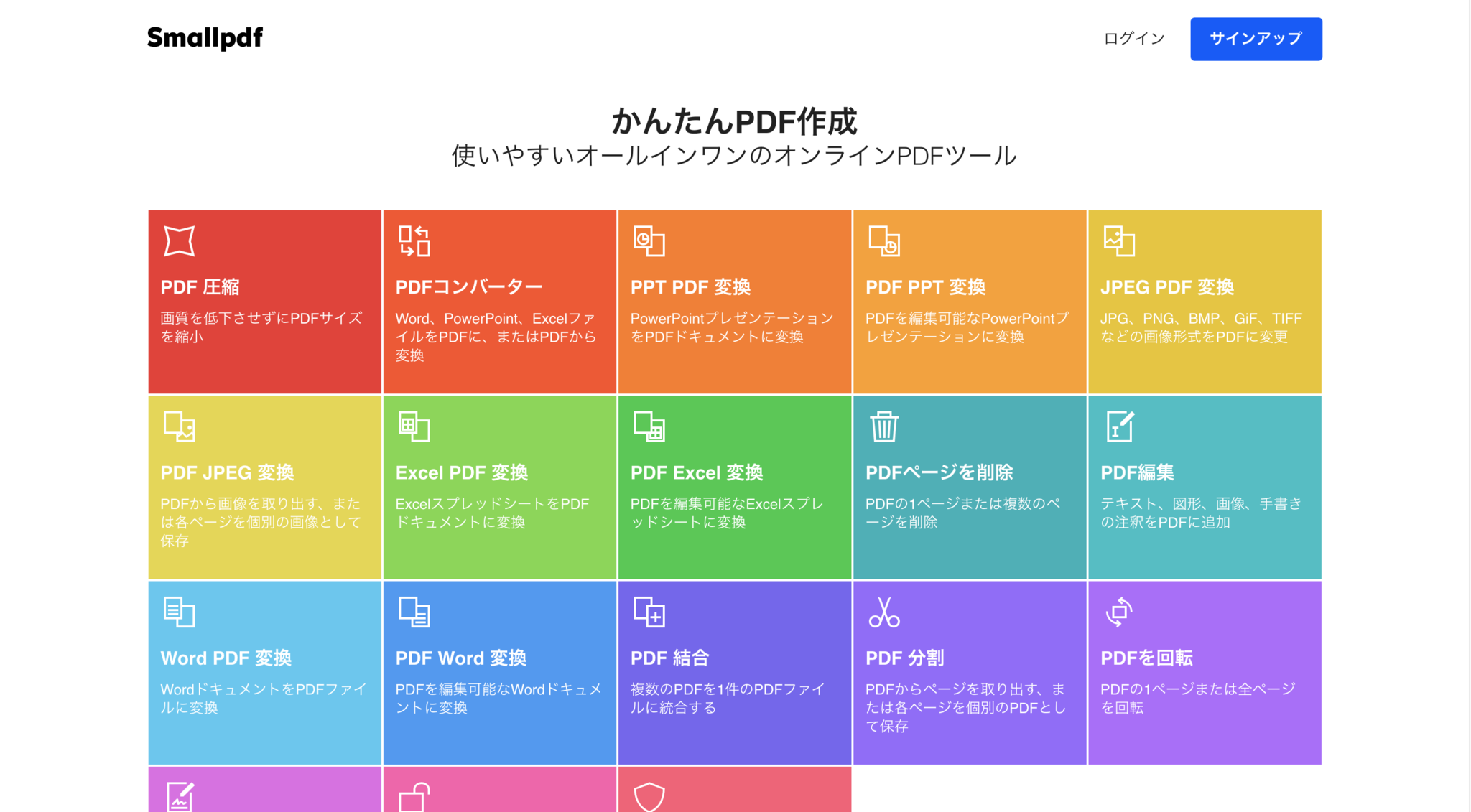
Task: Click the PDF 圧縮 compress icon
Action: coord(179,241)
